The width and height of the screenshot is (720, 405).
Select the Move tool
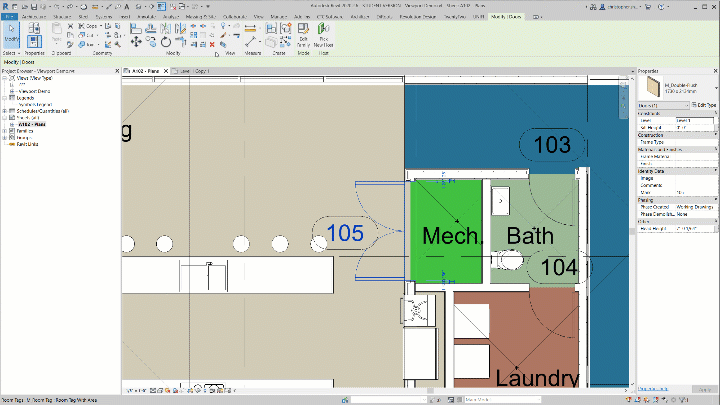pyautogui.click(x=136, y=42)
